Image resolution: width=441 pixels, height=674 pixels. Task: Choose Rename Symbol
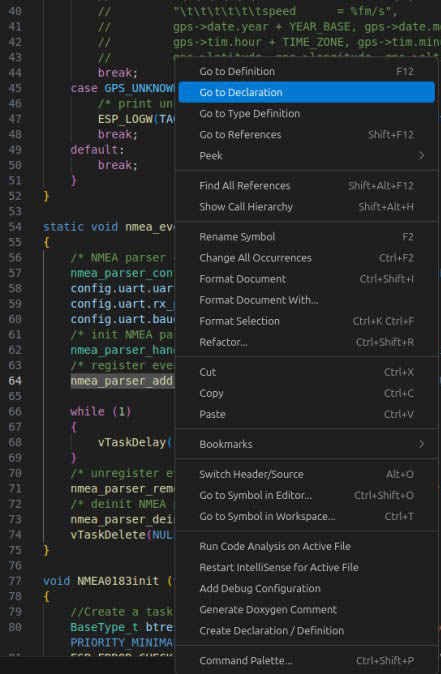[306, 237]
